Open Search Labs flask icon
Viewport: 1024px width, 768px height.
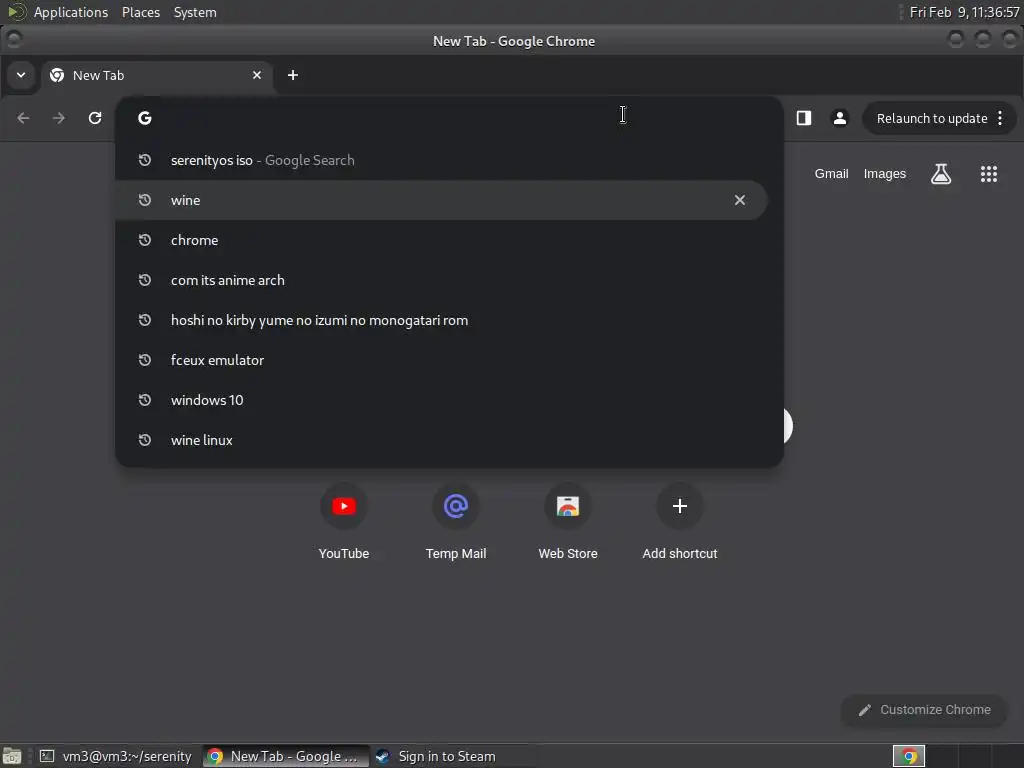click(x=940, y=174)
